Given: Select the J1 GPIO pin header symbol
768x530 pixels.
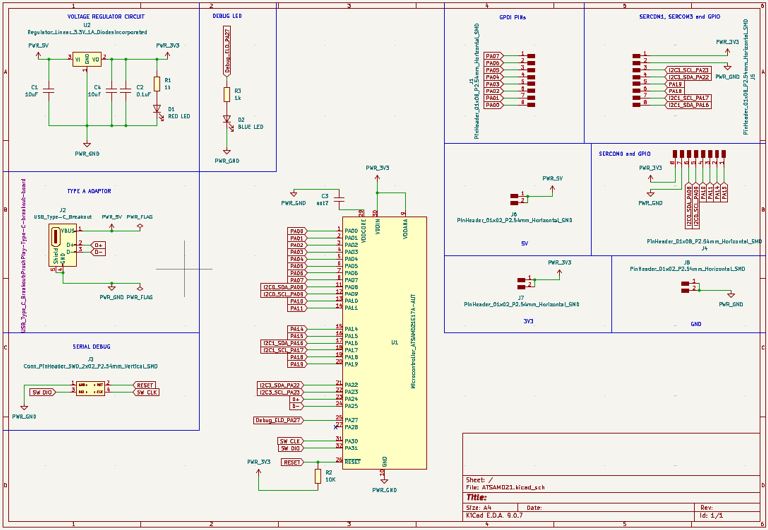Looking at the screenshot, I should point(531,80).
